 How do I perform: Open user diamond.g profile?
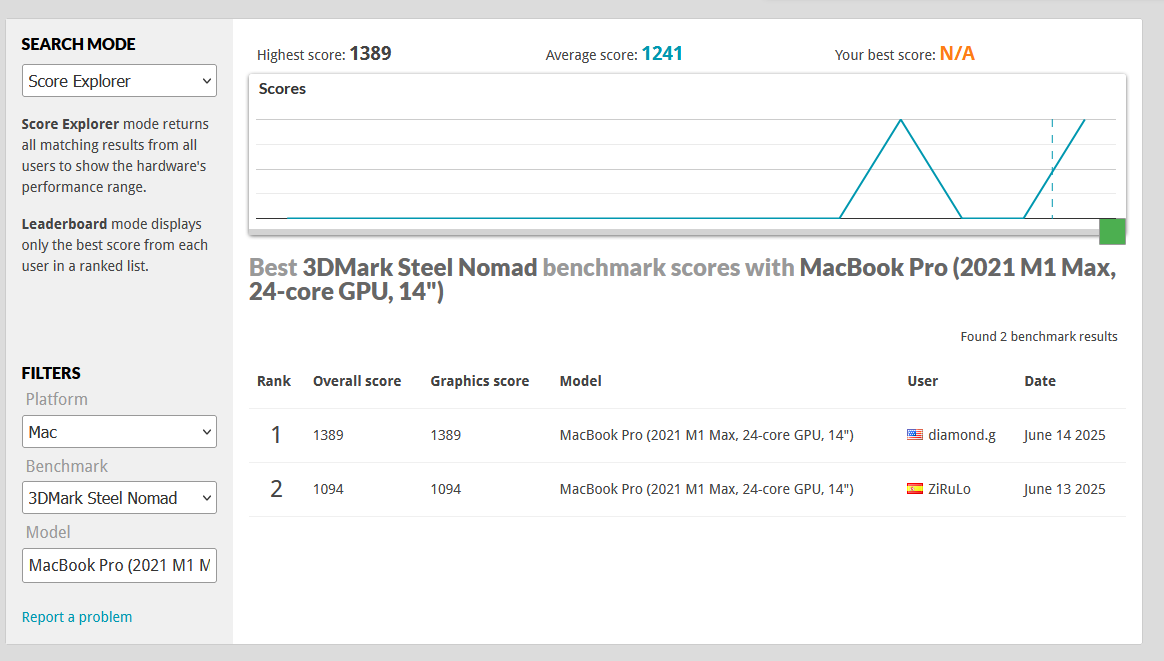[962, 434]
